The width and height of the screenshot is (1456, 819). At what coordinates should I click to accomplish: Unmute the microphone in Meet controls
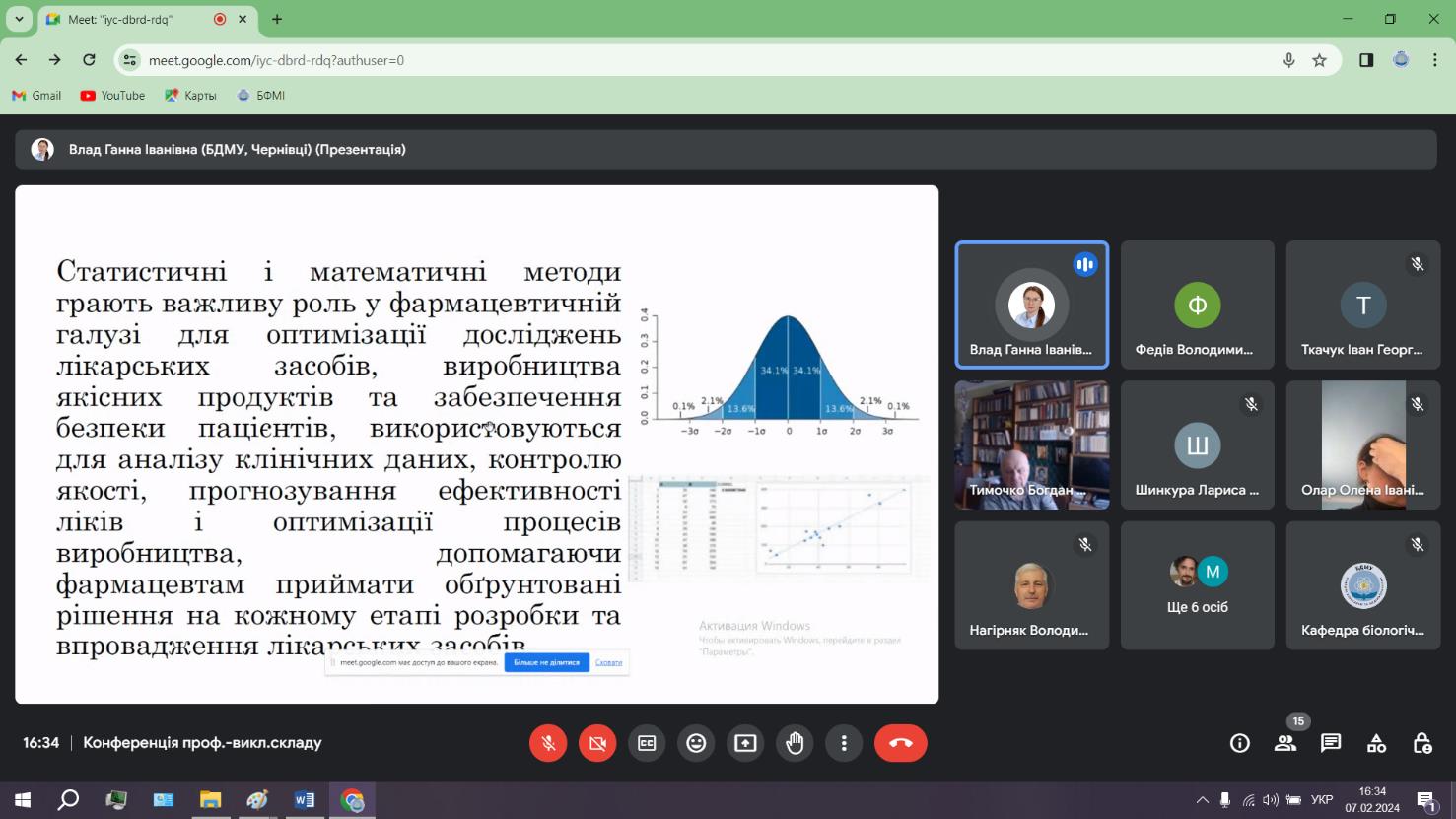[548, 743]
